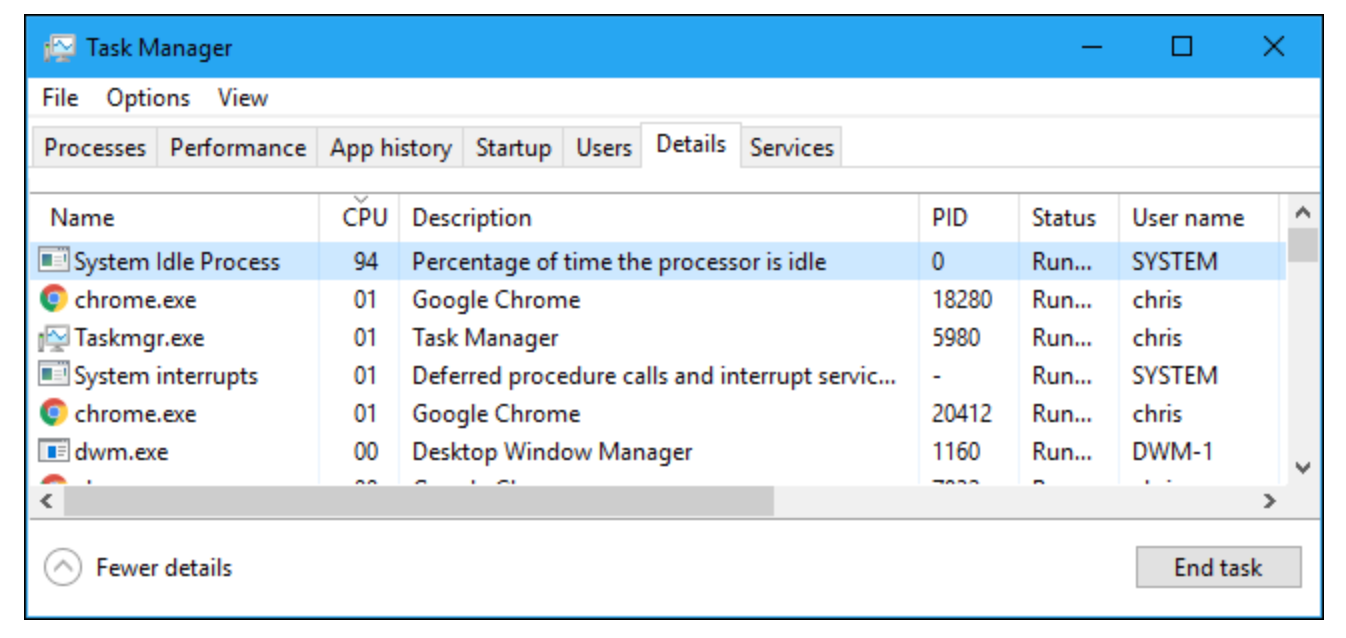Screen dimensions: 1346x638
Task: Click PID value 18280
Action: pyautogui.click(x=962, y=300)
